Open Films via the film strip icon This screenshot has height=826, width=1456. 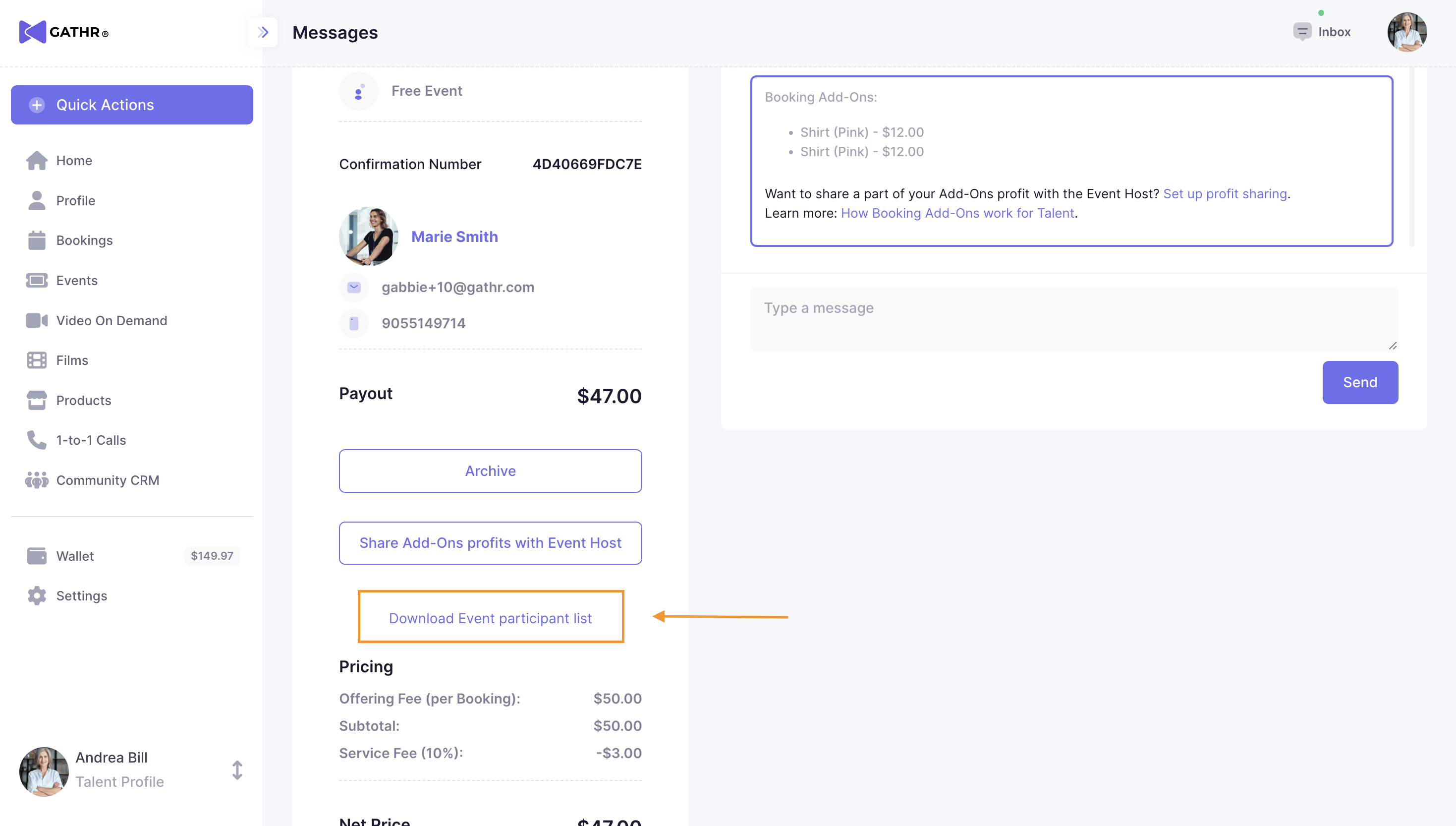point(37,360)
